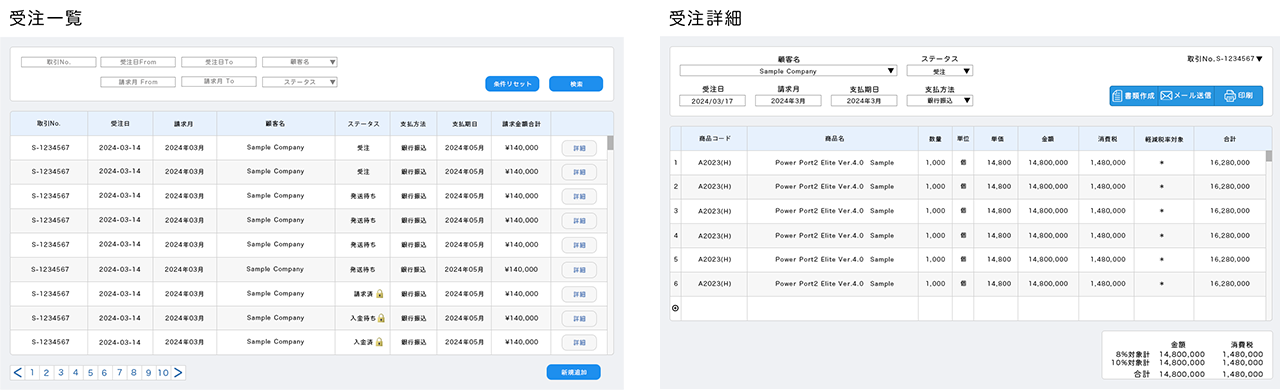Add new order with 新規追加
The height and width of the screenshot is (390, 1280).
(573, 372)
